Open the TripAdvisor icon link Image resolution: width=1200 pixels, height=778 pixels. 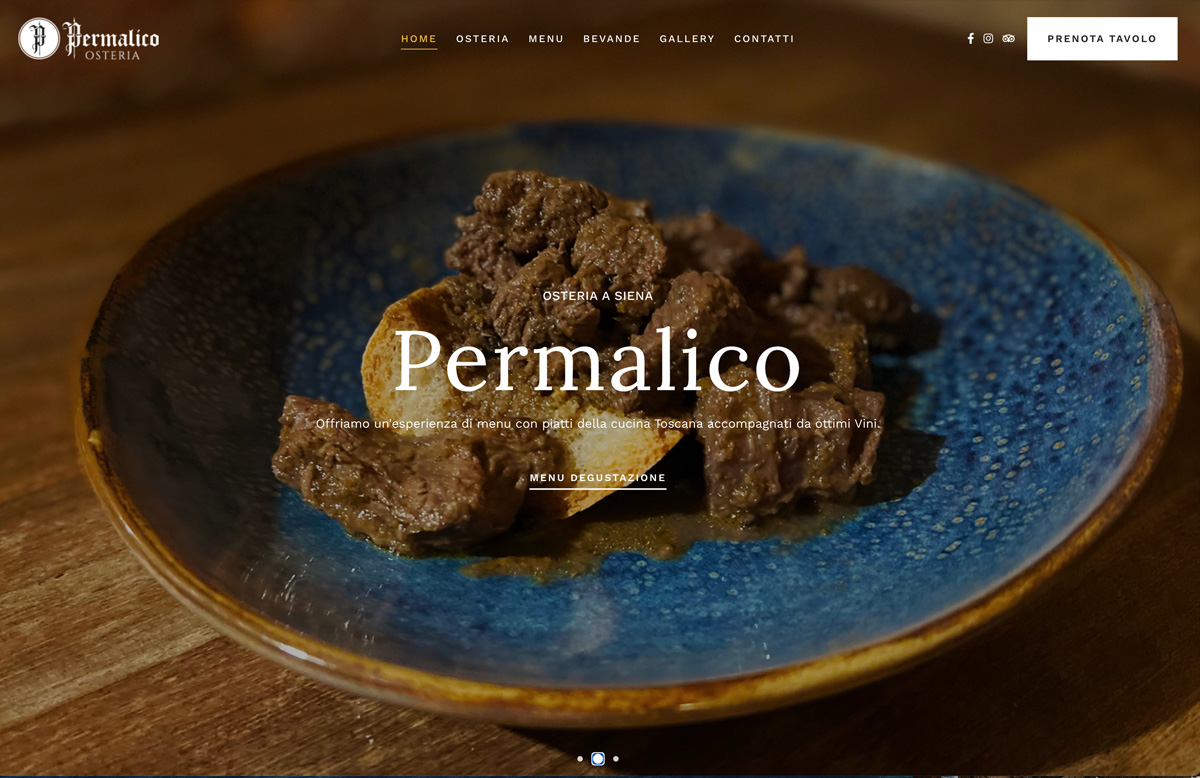click(1008, 39)
